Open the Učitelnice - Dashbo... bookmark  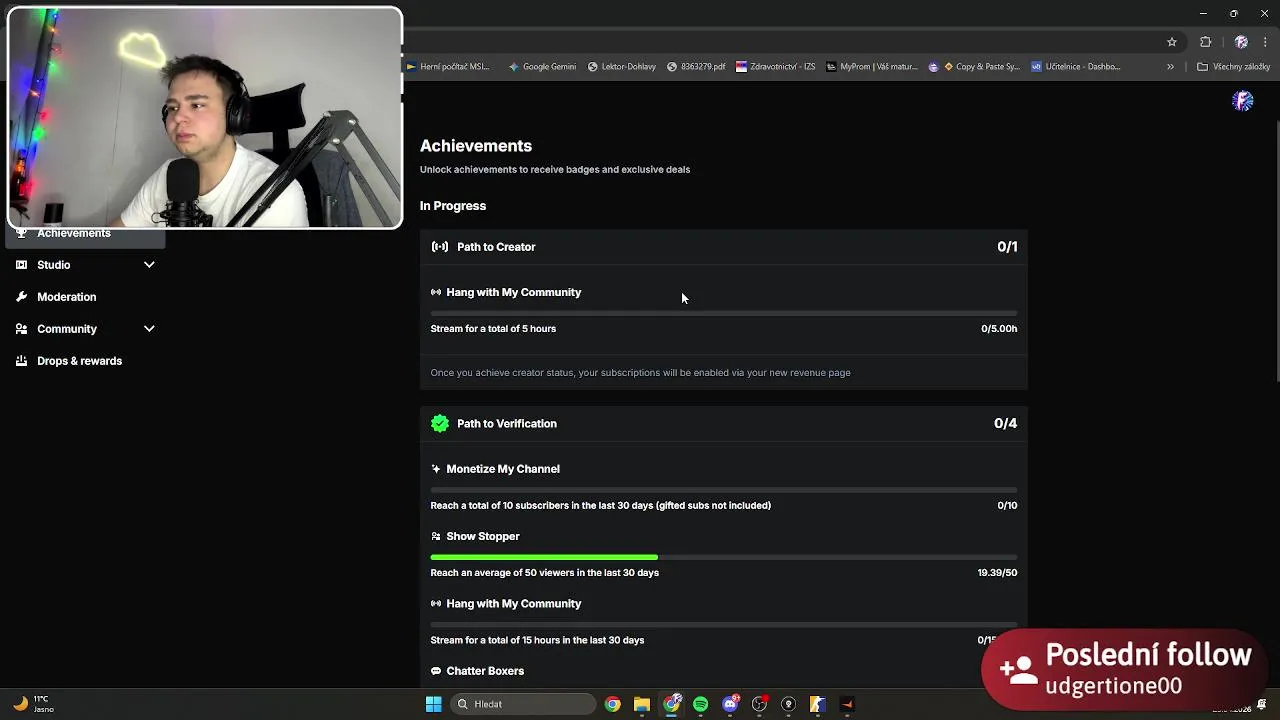(x=1076, y=67)
